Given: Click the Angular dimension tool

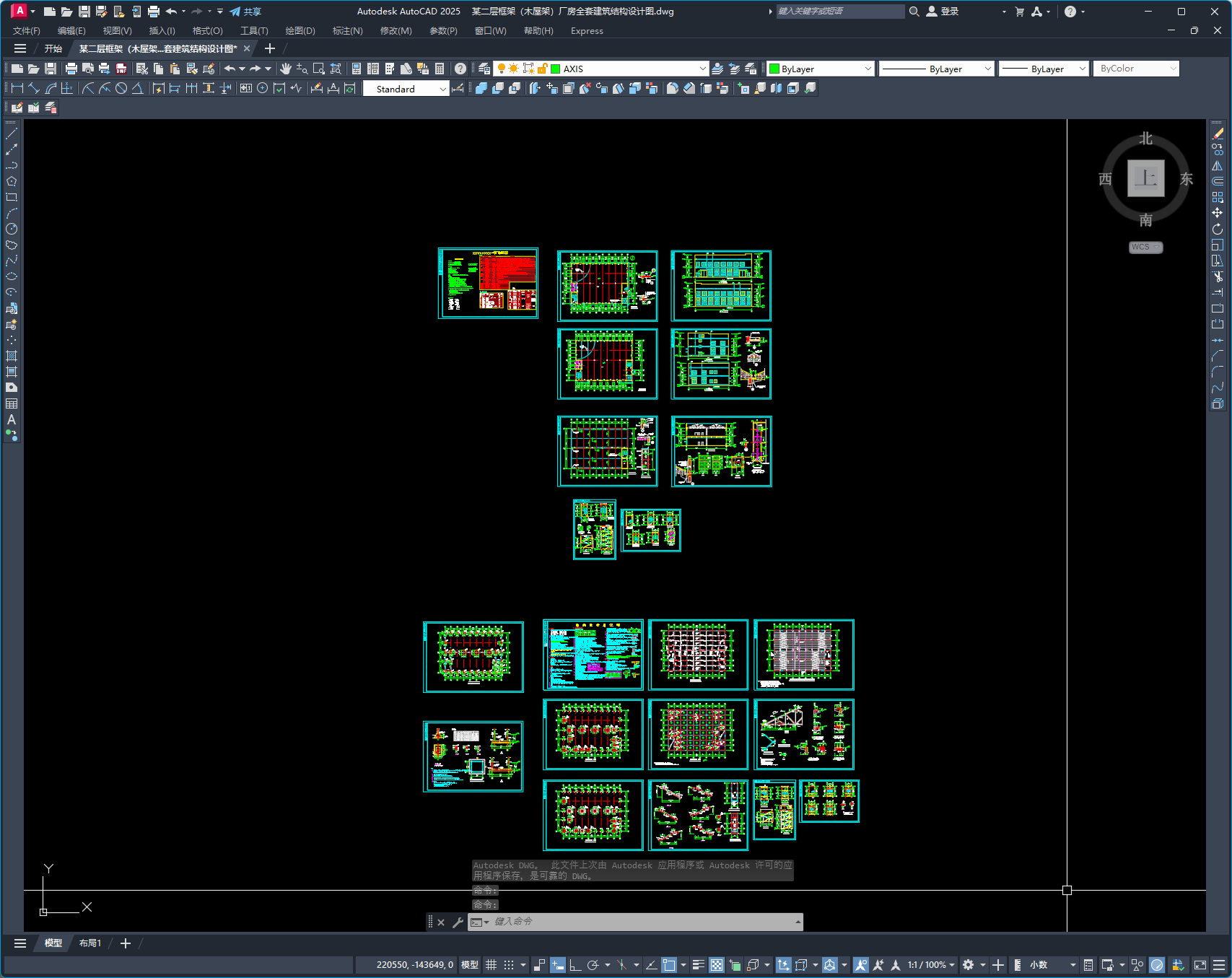Looking at the screenshot, I should pos(137,88).
